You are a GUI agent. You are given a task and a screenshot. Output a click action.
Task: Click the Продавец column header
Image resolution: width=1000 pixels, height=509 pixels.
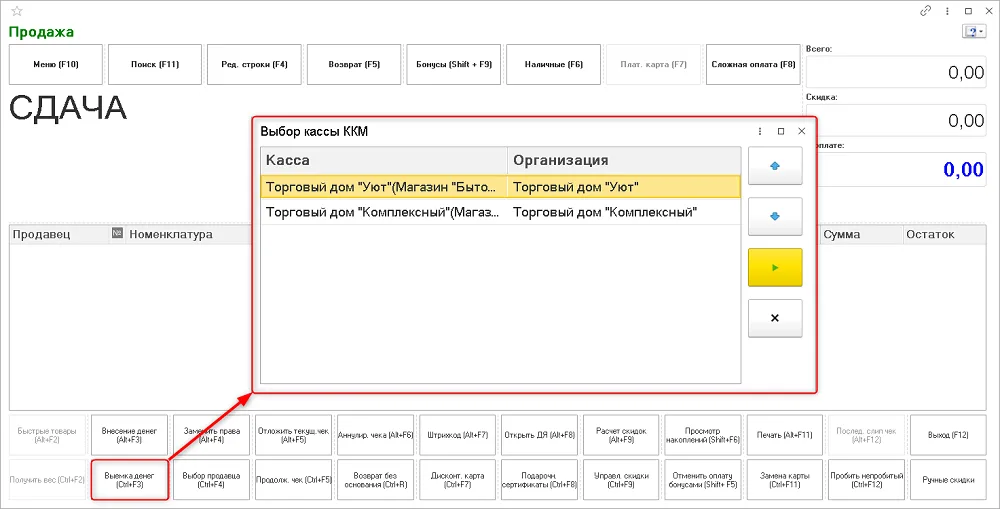59,234
